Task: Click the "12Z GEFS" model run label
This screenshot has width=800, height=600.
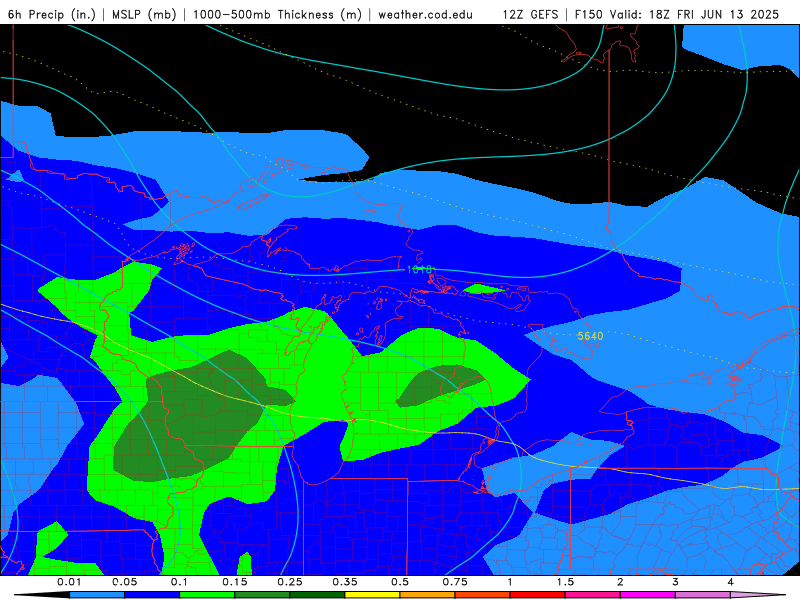Action: tap(530, 14)
